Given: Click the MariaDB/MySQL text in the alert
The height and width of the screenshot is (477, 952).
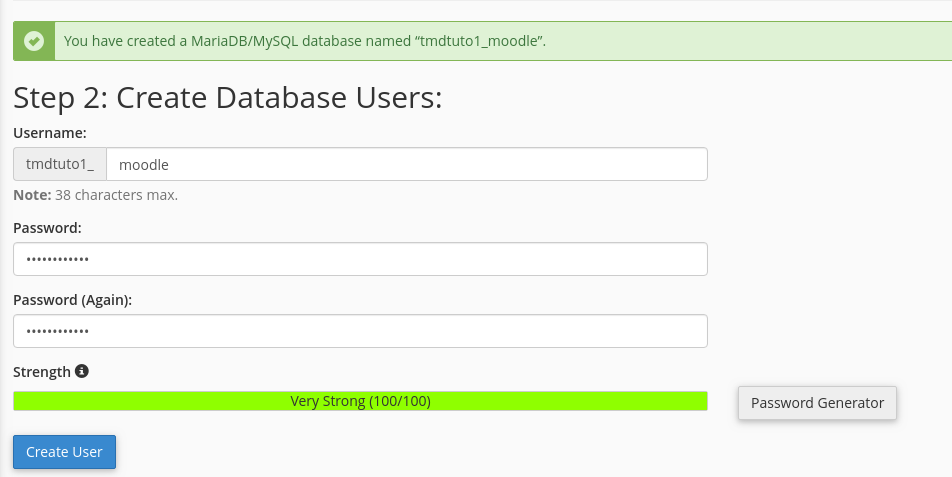Looking at the screenshot, I should tap(248, 41).
